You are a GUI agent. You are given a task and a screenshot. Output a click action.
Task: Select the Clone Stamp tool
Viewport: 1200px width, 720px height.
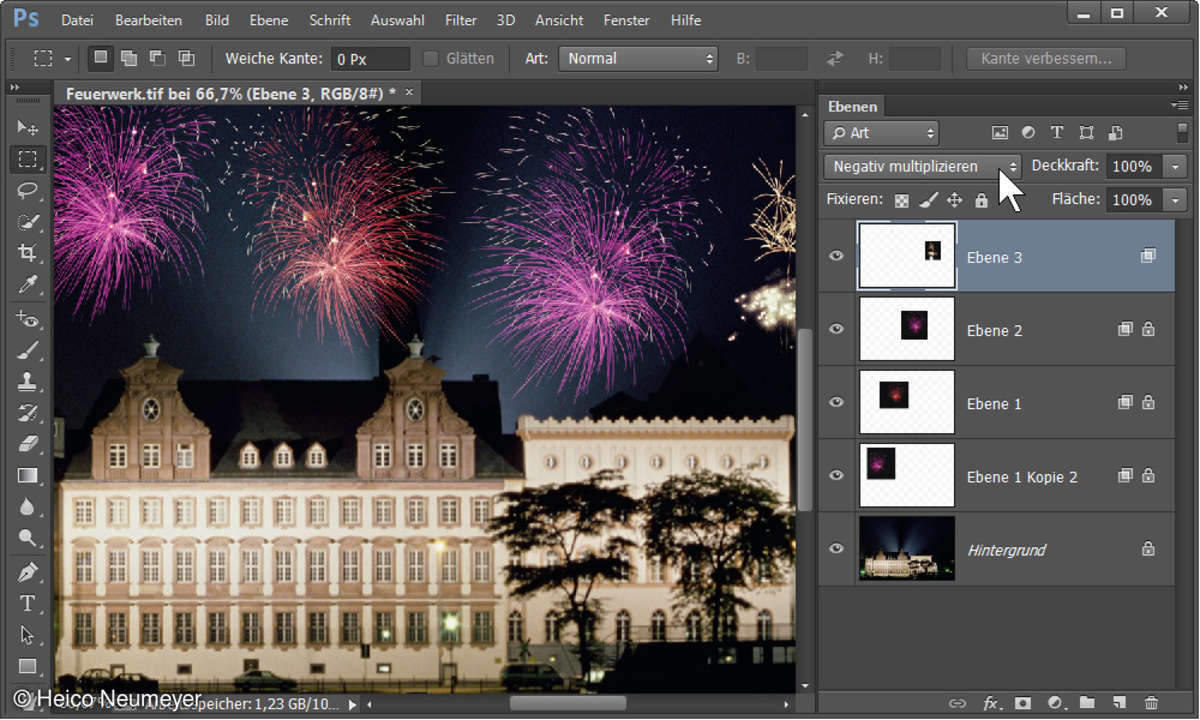pos(27,381)
